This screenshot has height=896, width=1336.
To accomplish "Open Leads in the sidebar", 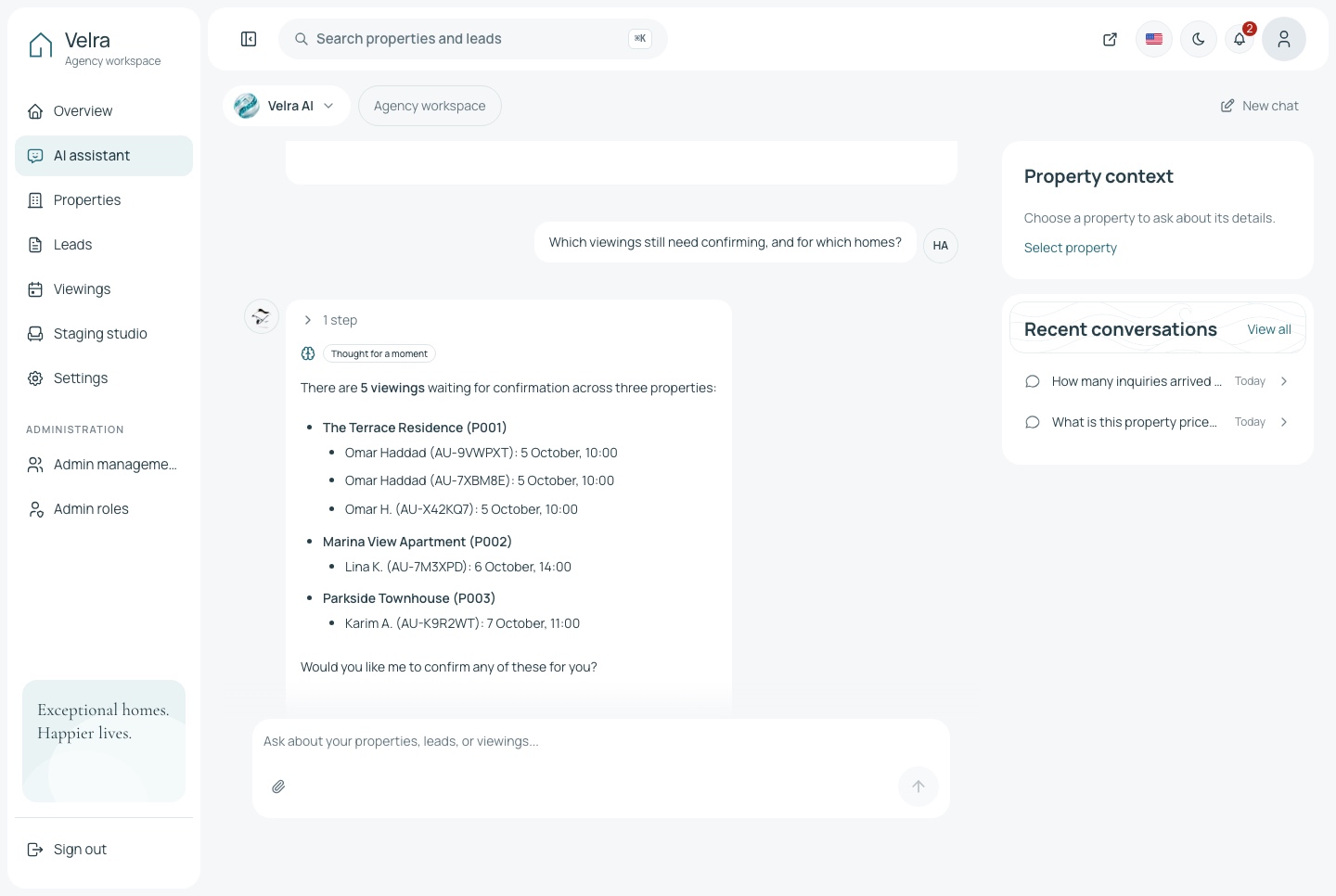I will pos(104,245).
